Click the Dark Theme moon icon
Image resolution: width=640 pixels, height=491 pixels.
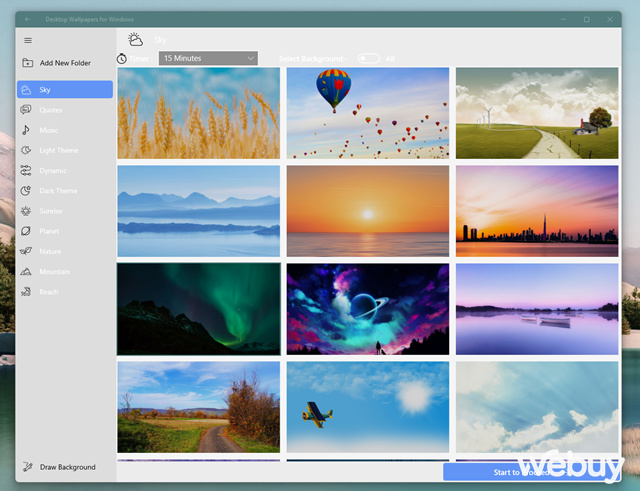(26, 191)
